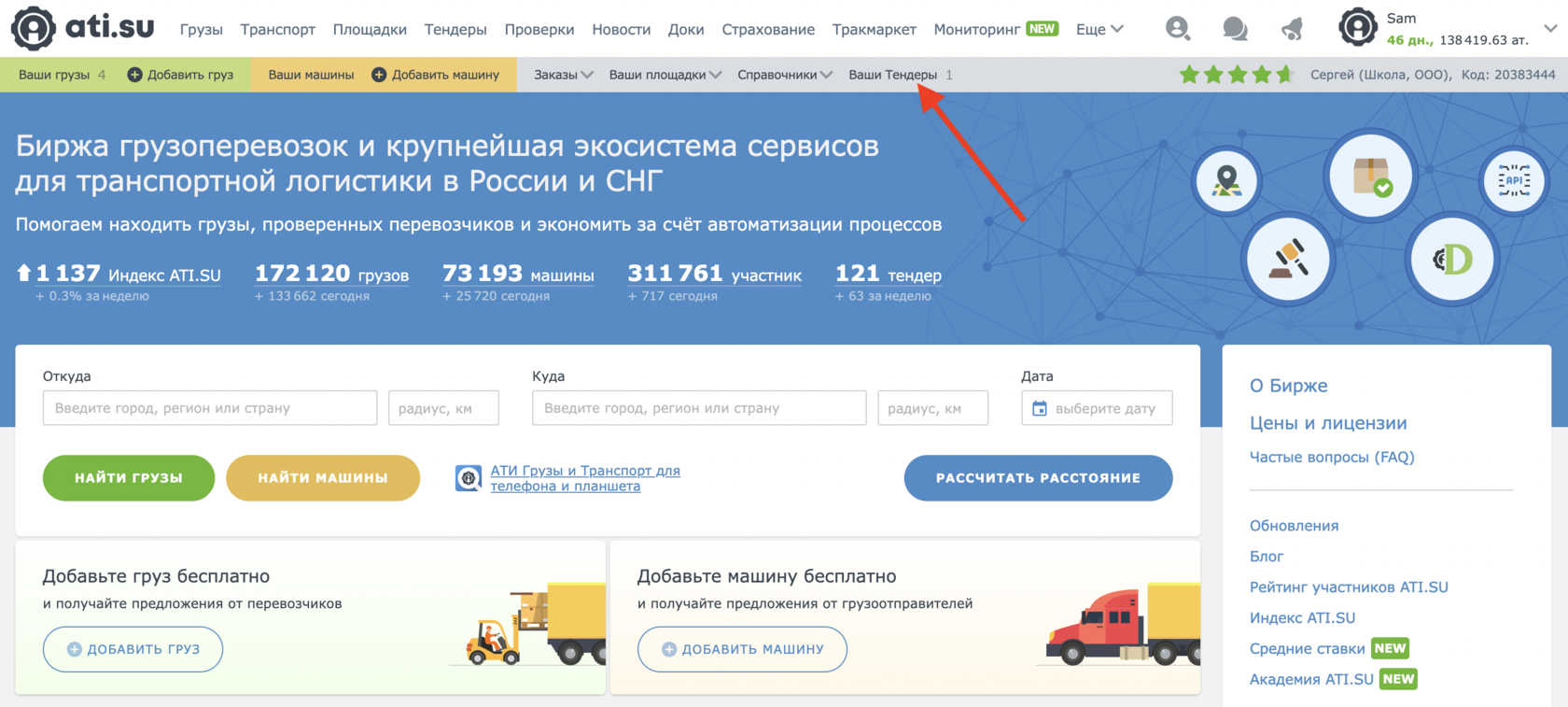Open the Академия ATI.SU link
The image size is (1568, 707).
[x=1311, y=680]
